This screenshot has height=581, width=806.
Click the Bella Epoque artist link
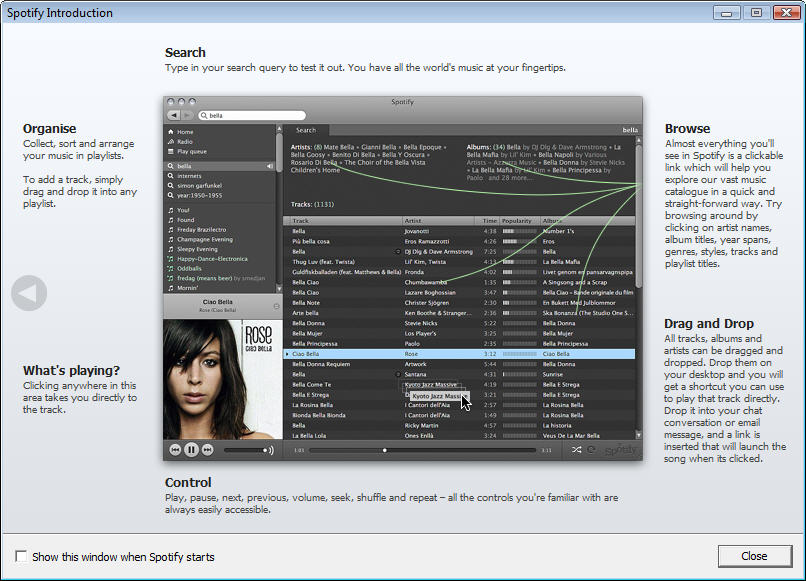(422, 147)
